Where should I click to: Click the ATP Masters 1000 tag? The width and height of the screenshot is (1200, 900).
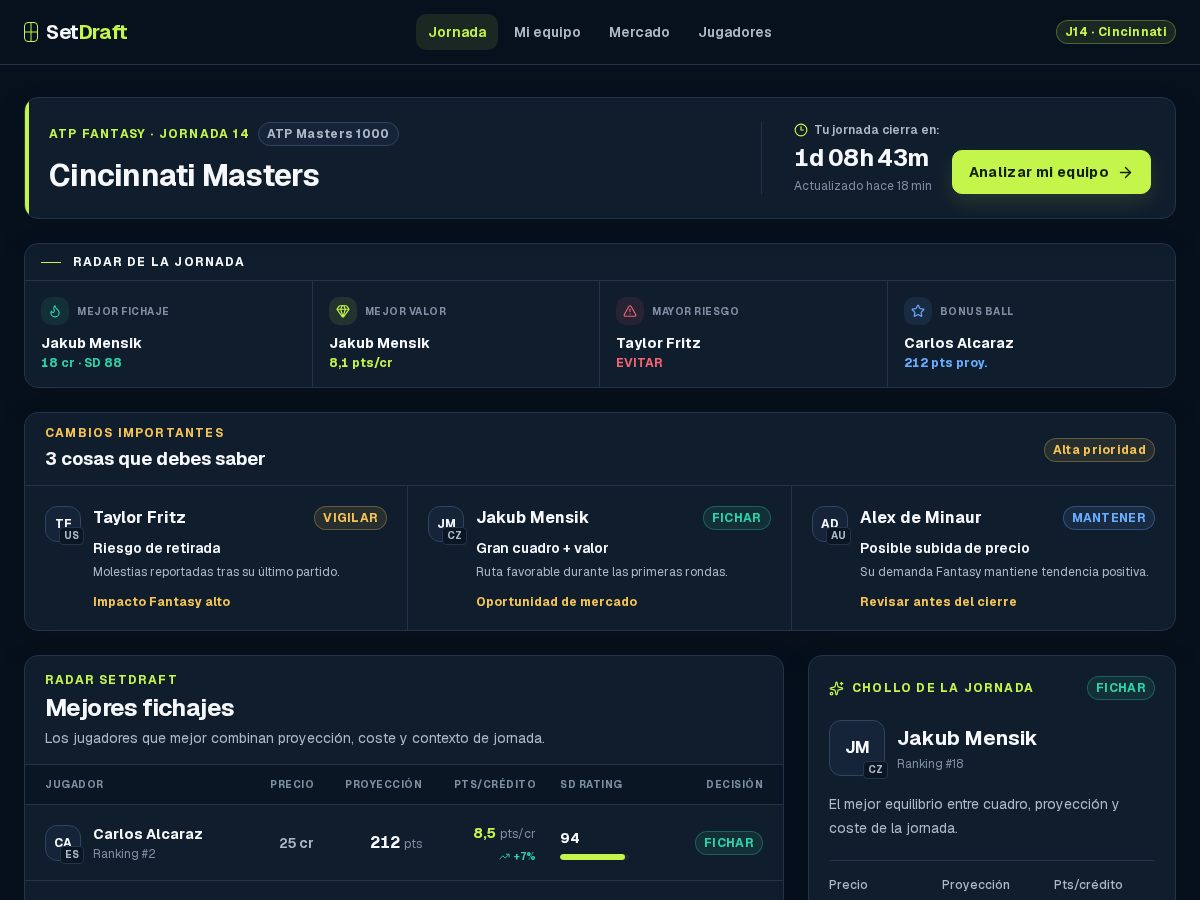click(328, 134)
